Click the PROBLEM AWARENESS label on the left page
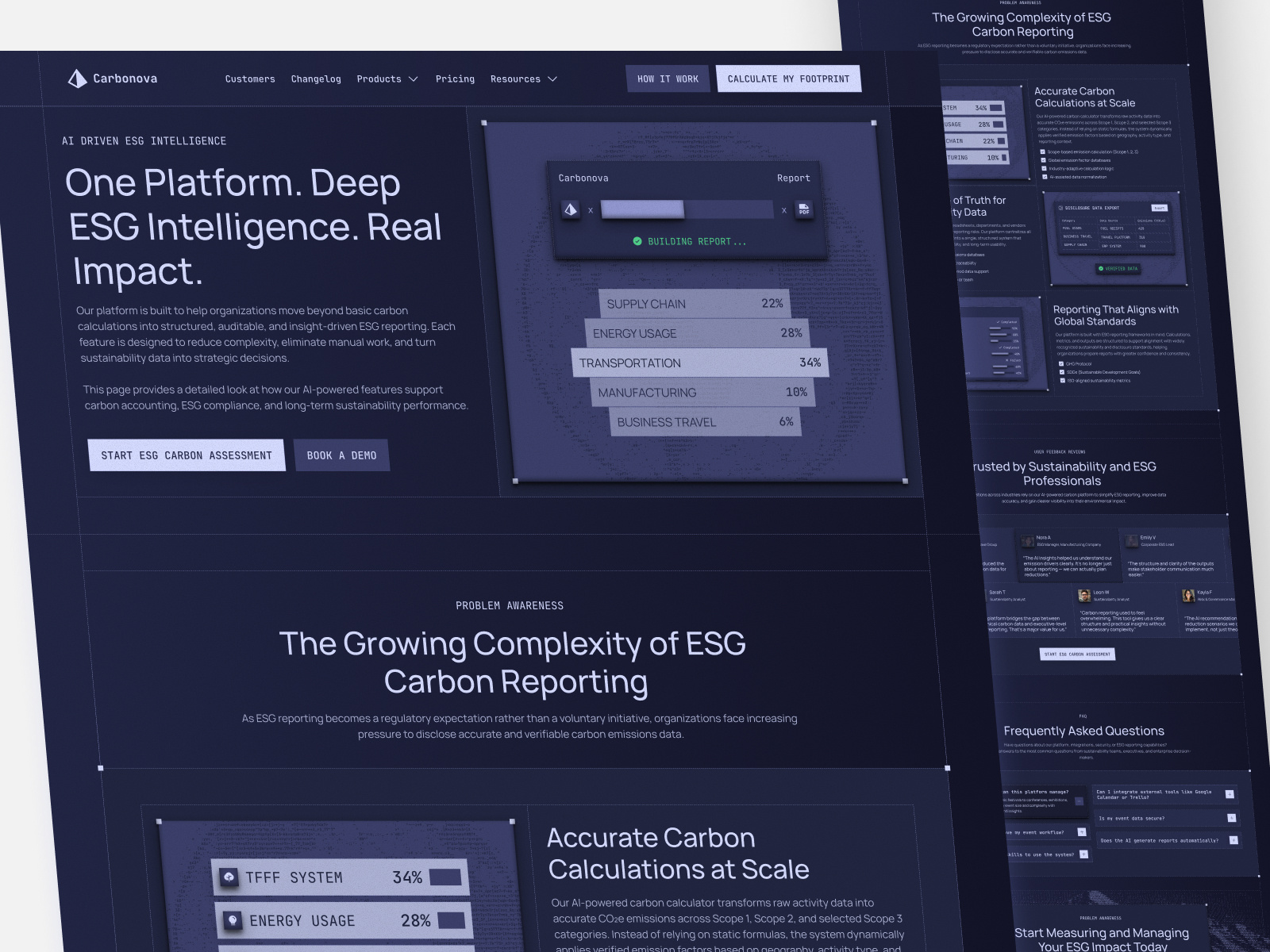1270x952 pixels. click(x=510, y=605)
